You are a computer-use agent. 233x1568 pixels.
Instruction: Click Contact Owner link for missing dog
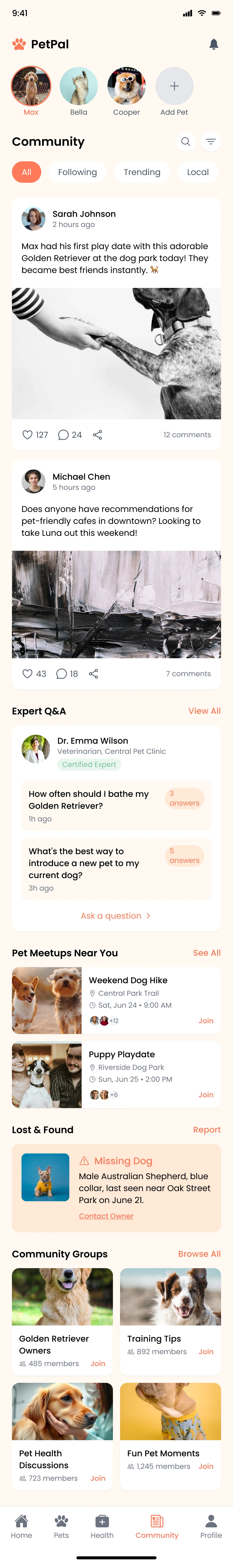point(106,1216)
